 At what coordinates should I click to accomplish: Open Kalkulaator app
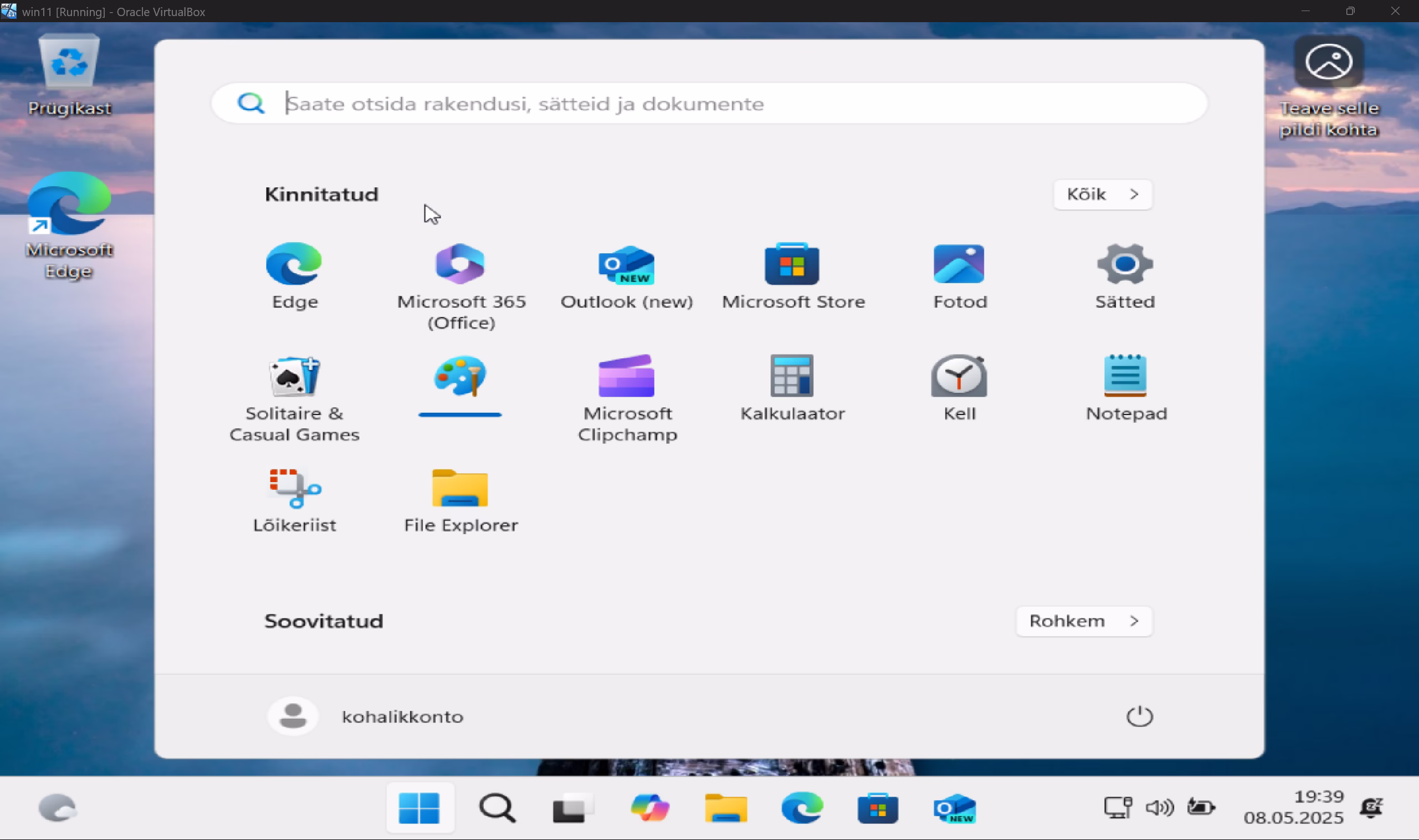point(793,388)
